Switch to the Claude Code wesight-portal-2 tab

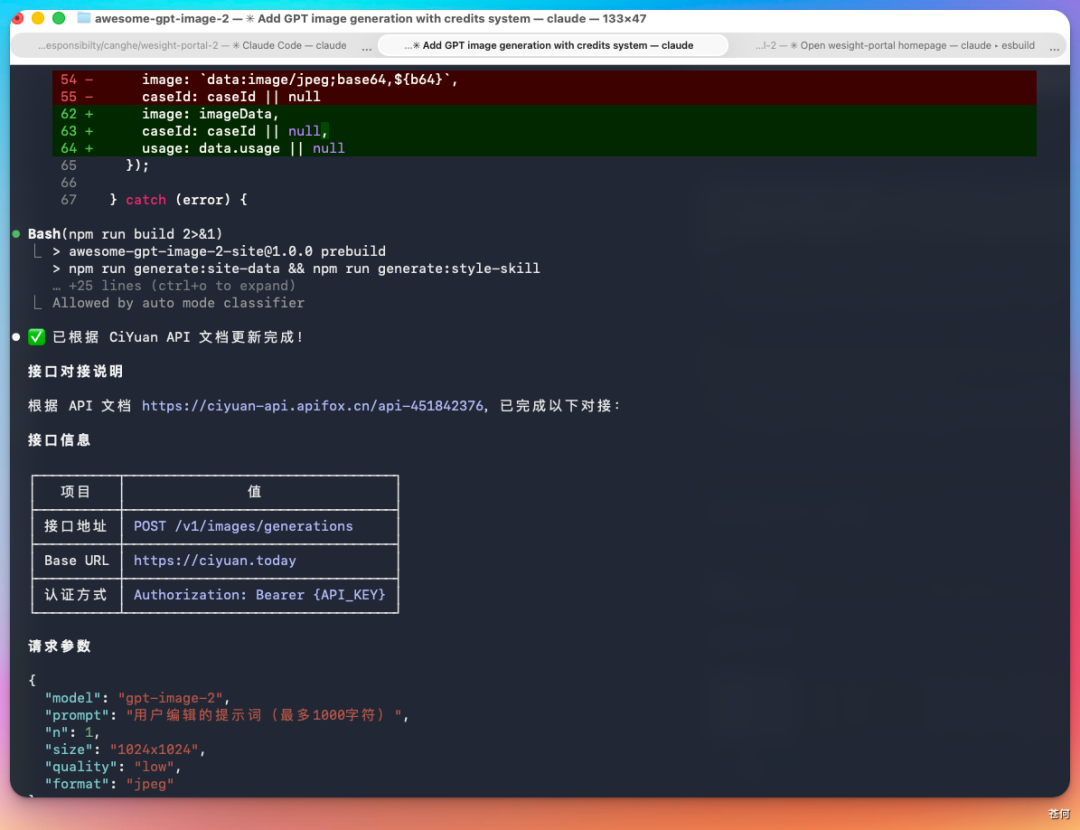pos(192,45)
